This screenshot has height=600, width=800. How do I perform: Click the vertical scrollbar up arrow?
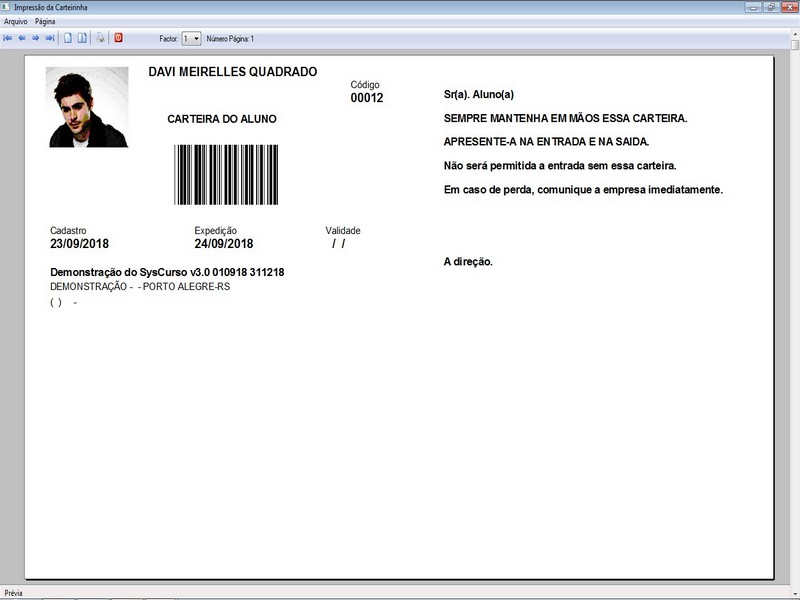pos(795,34)
